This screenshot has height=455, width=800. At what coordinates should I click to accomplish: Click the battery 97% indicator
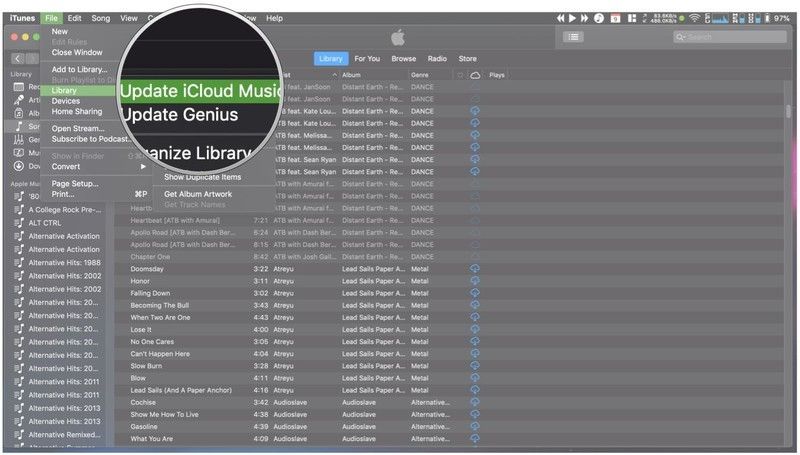[778, 18]
